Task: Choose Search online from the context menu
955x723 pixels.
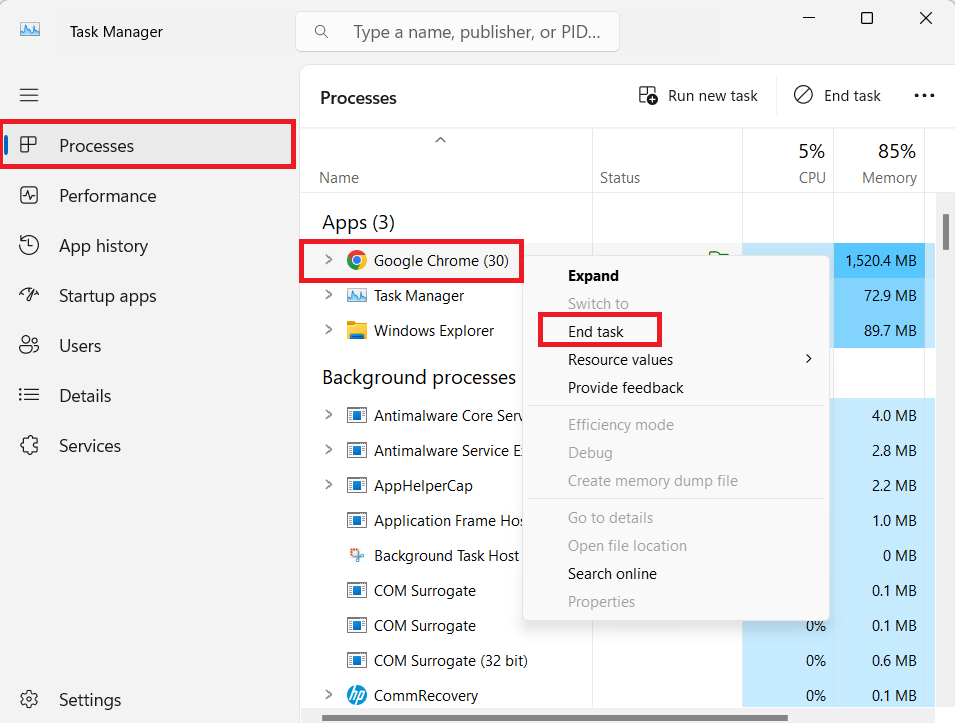Action: coord(612,574)
